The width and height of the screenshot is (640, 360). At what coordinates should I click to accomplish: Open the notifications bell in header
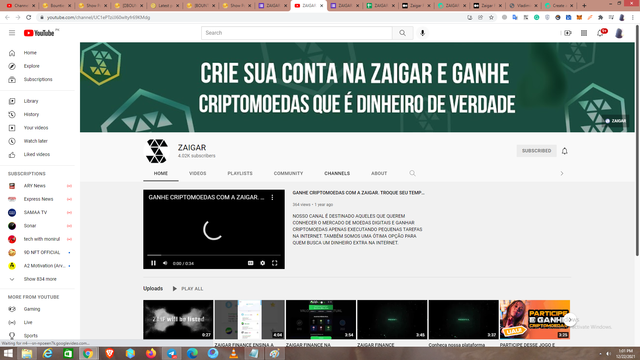[x=600, y=33]
